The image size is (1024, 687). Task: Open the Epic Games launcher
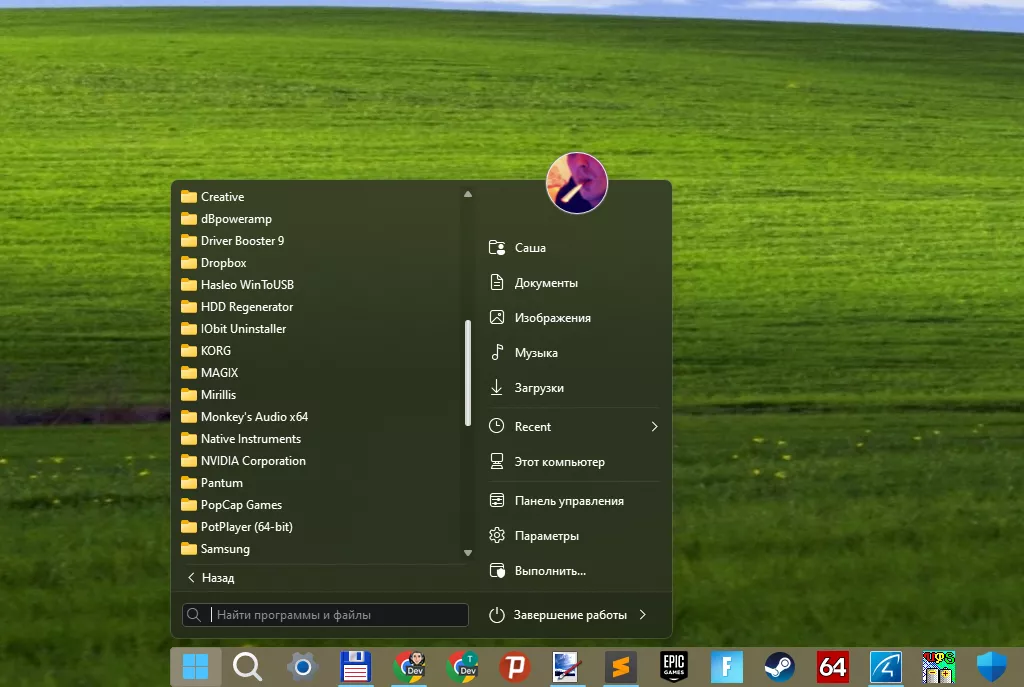coord(673,666)
